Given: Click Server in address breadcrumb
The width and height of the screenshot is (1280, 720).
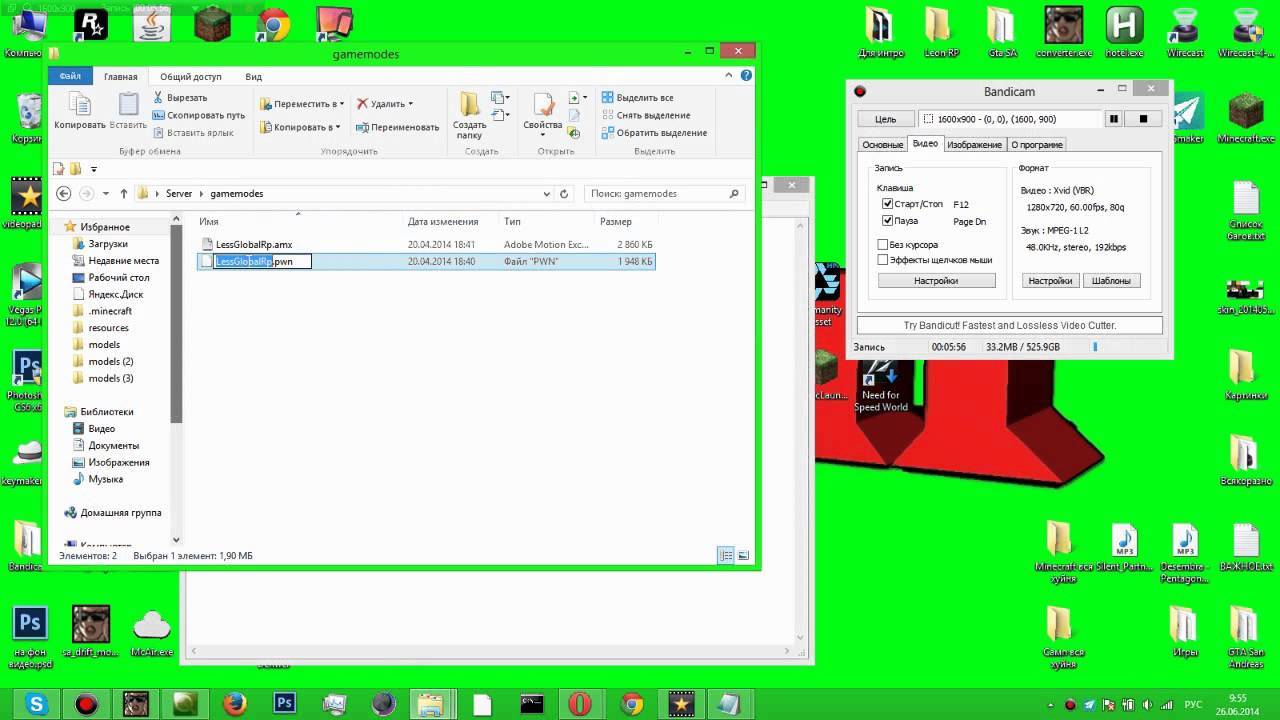Looking at the screenshot, I should pos(179,194).
